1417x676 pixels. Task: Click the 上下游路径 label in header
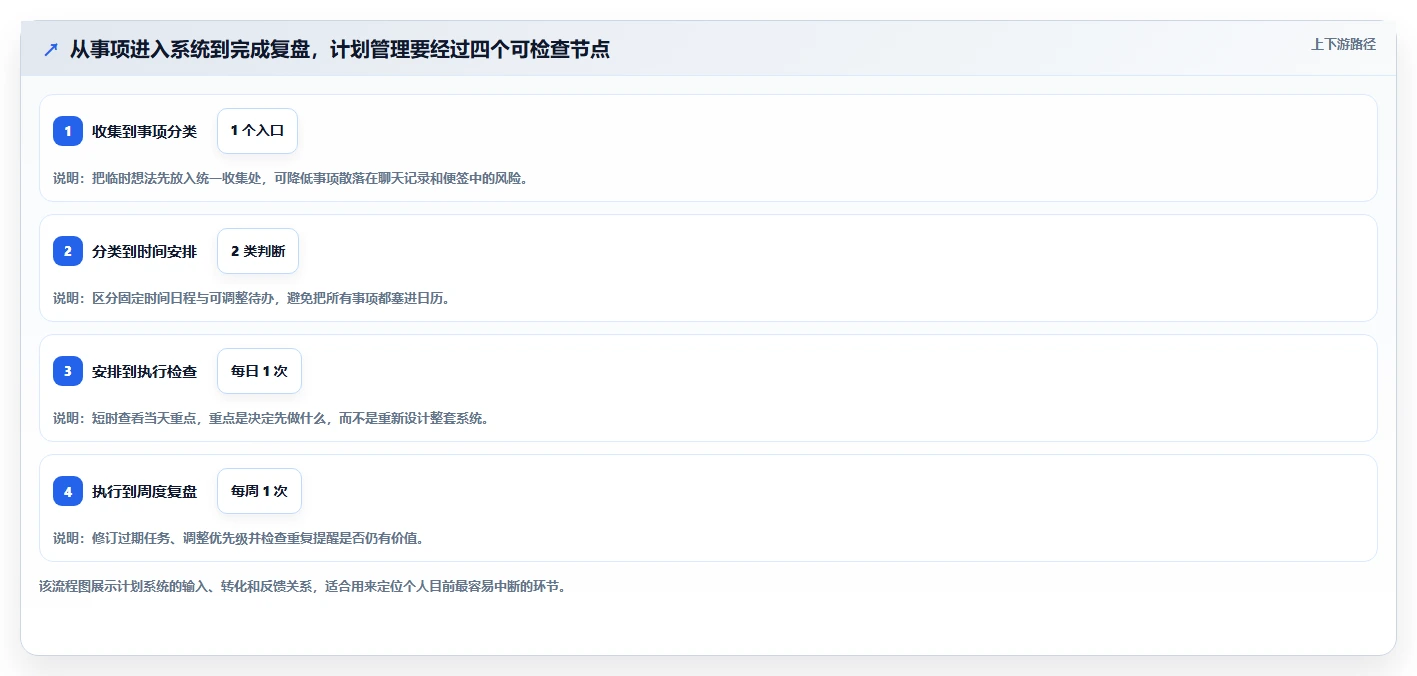click(x=1343, y=44)
